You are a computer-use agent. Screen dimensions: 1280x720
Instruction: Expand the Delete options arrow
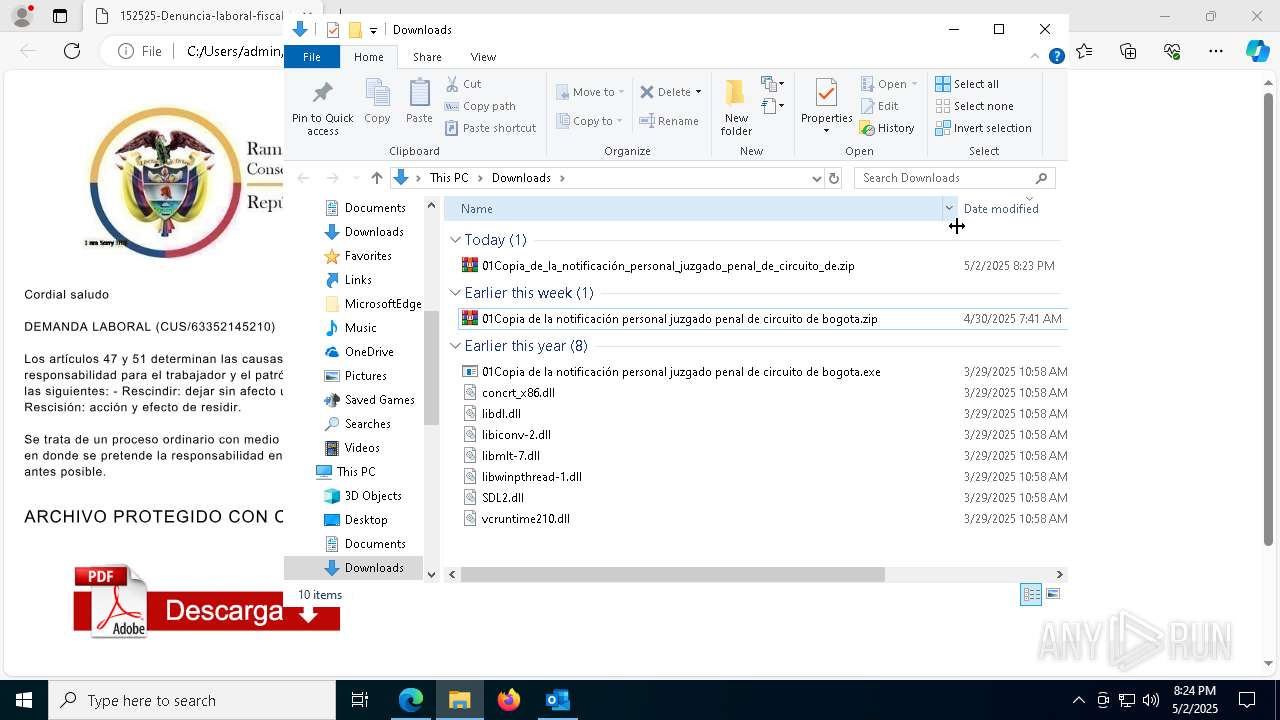[x=698, y=92]
